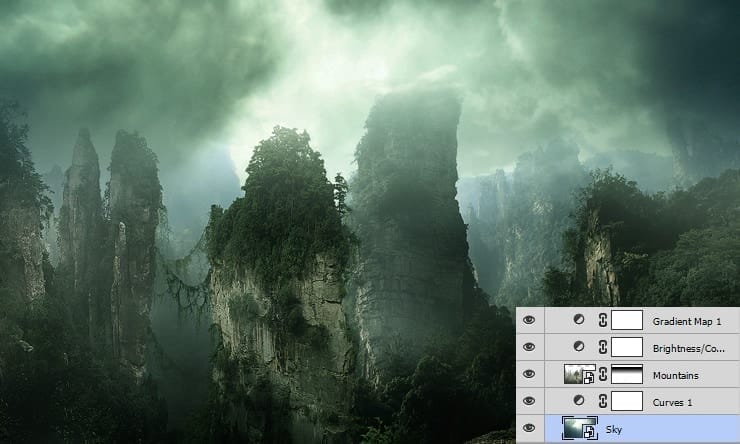Select the layer named Gradient Map 1
Viewport: 740px width, 444px height.
coord(687,321)
